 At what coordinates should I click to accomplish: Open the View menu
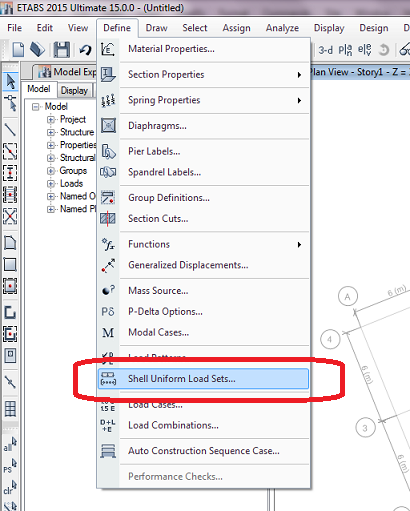click(78, 28)
